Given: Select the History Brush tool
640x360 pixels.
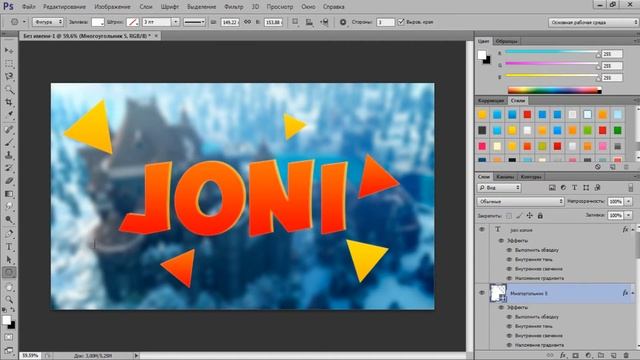Looking at the screenshot, I should point(9,168).
